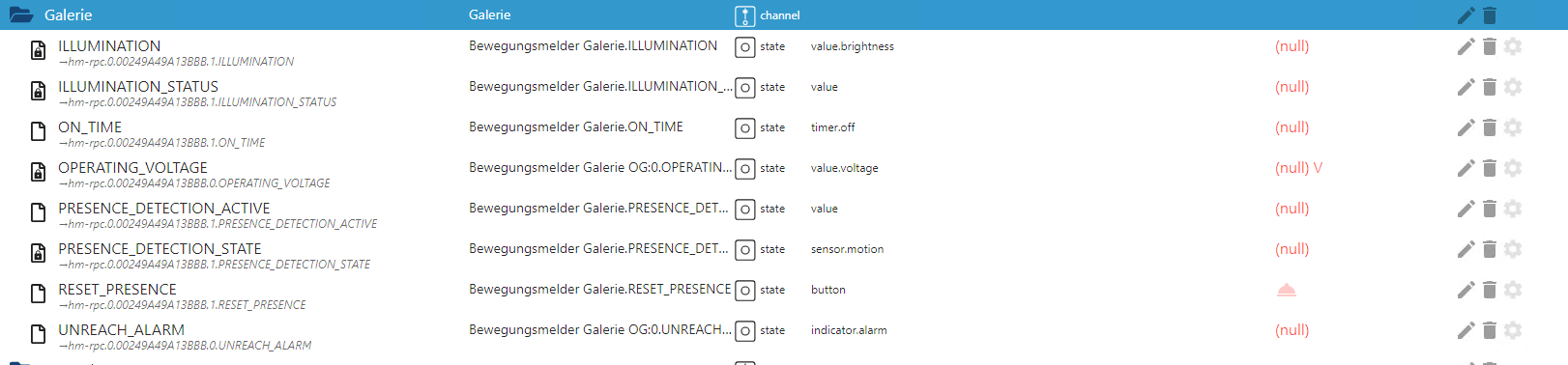Image resolution: width=1568 pixels, height=365 pixels.
Task: Open custom settings gear for OPERATING_VOLTAGE
Action: pos(1514,168)
